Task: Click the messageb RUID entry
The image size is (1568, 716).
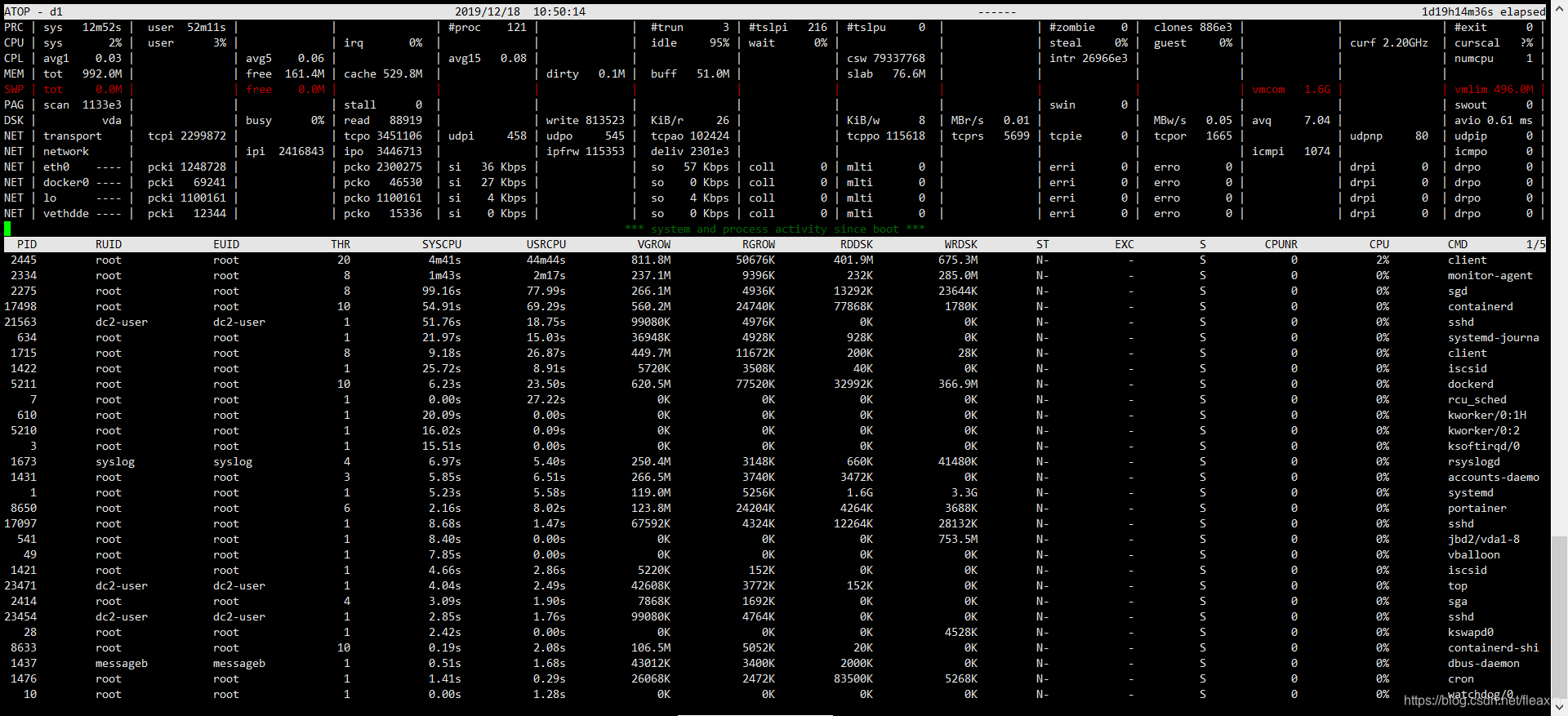Action: 122,663
